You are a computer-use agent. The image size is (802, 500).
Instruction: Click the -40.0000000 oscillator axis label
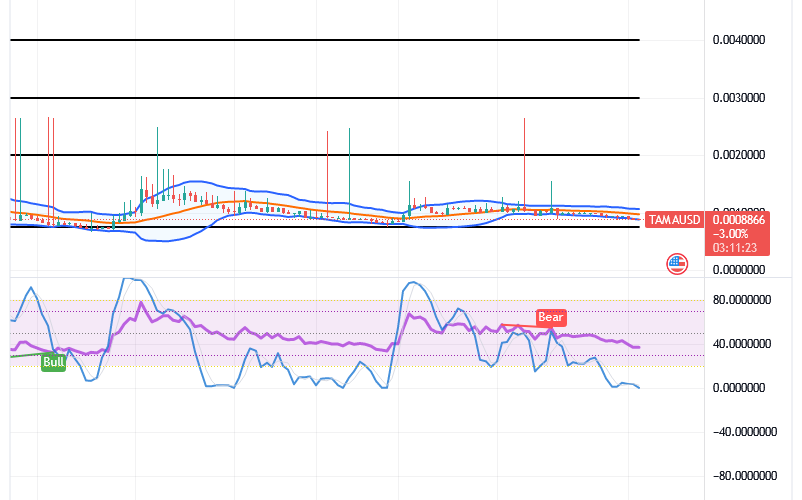(744, 432)
